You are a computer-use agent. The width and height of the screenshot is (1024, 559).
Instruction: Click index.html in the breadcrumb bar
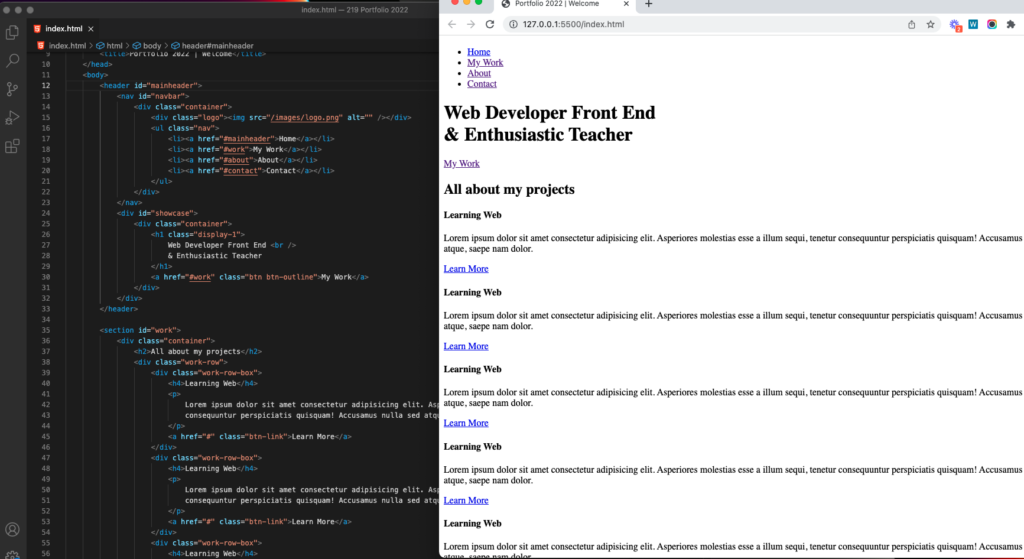(67, 46)
